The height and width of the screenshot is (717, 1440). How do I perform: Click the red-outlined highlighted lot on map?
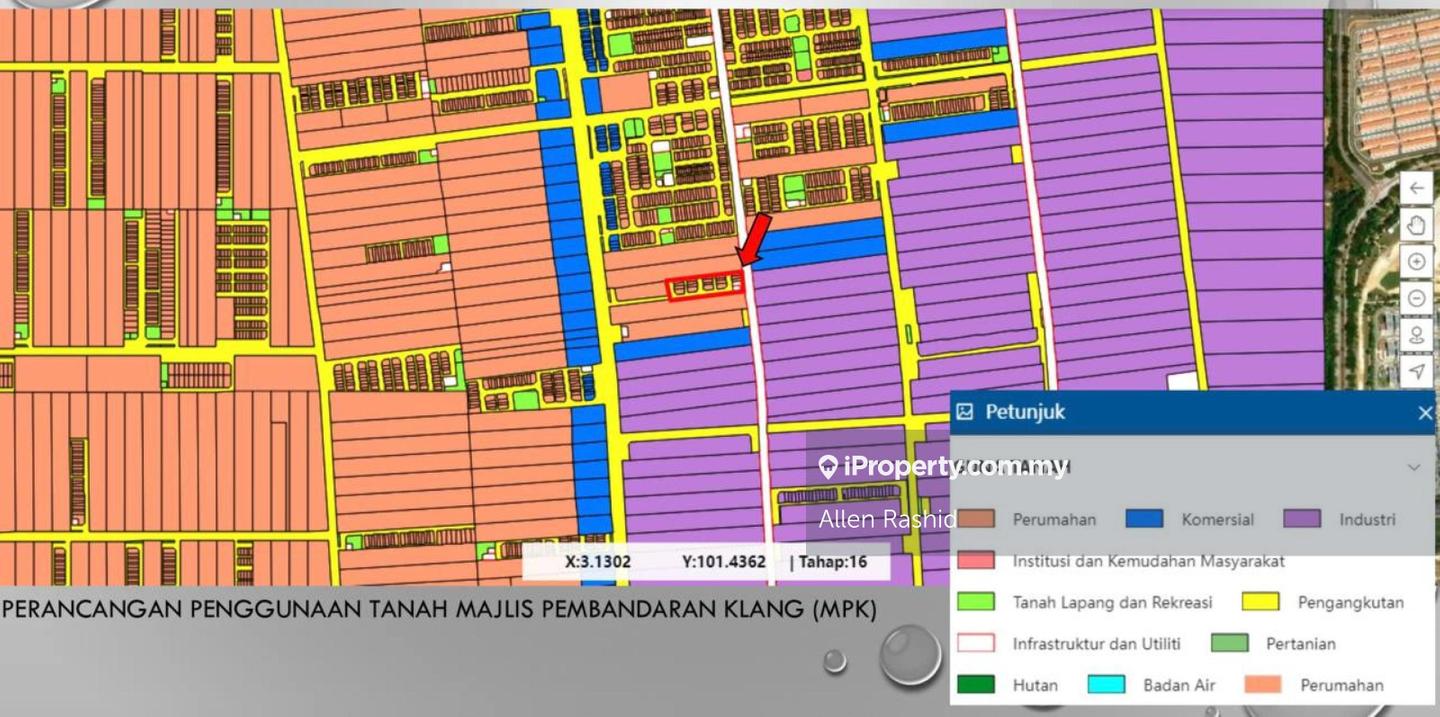(705, 287)
